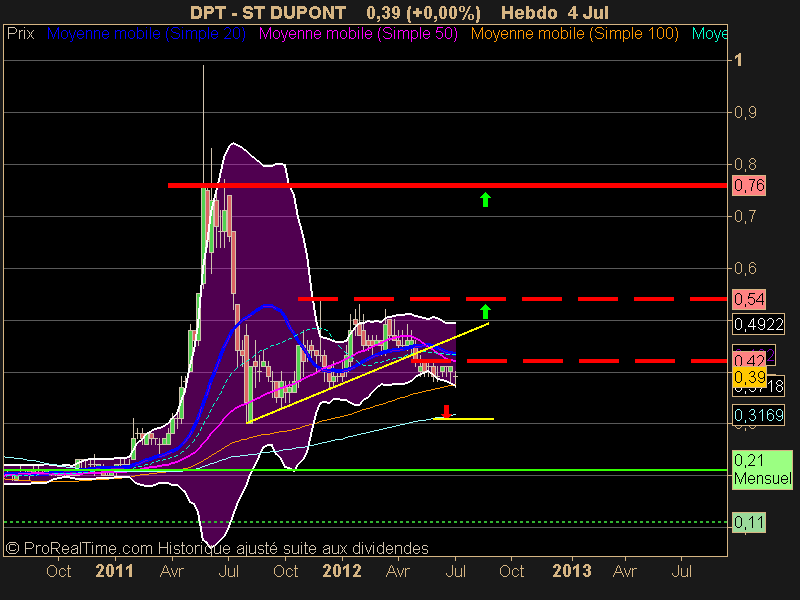The image size is (800, 600).
Task: Click the red 0,42 price tag
Action: coord(748,360)
